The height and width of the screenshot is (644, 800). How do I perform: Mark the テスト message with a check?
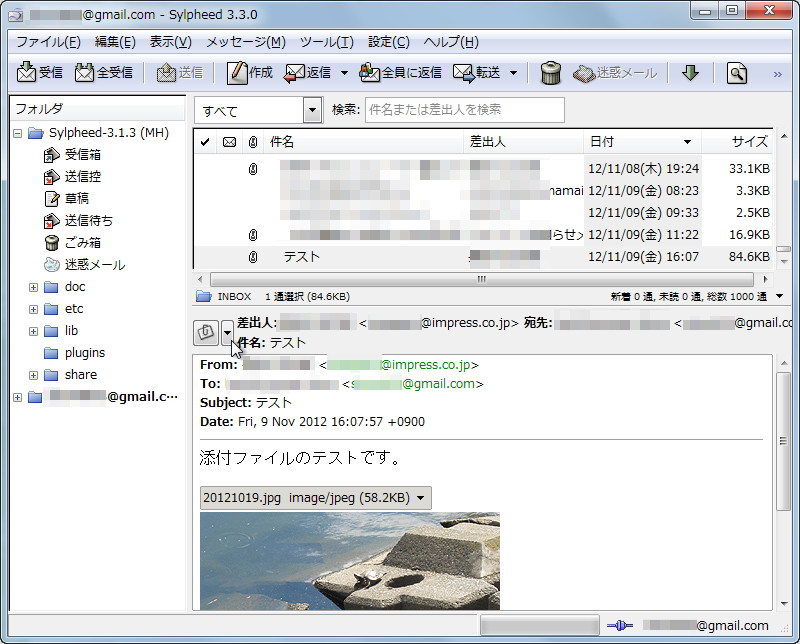coord(206,257)
